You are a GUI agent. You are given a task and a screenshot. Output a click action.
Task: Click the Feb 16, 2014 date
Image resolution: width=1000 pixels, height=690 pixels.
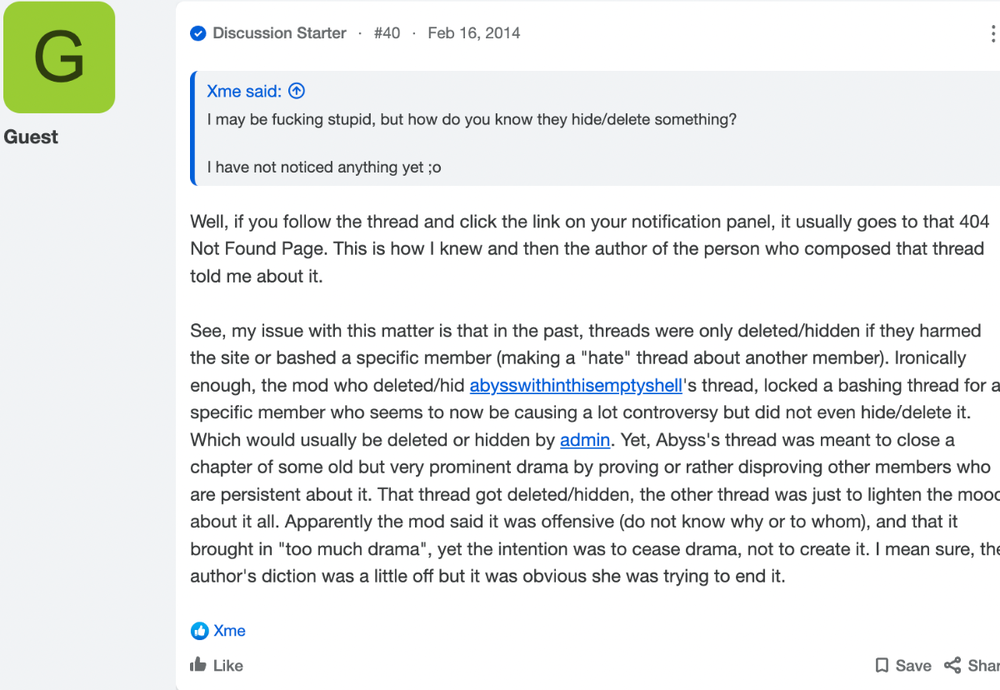tap(474, 33)
